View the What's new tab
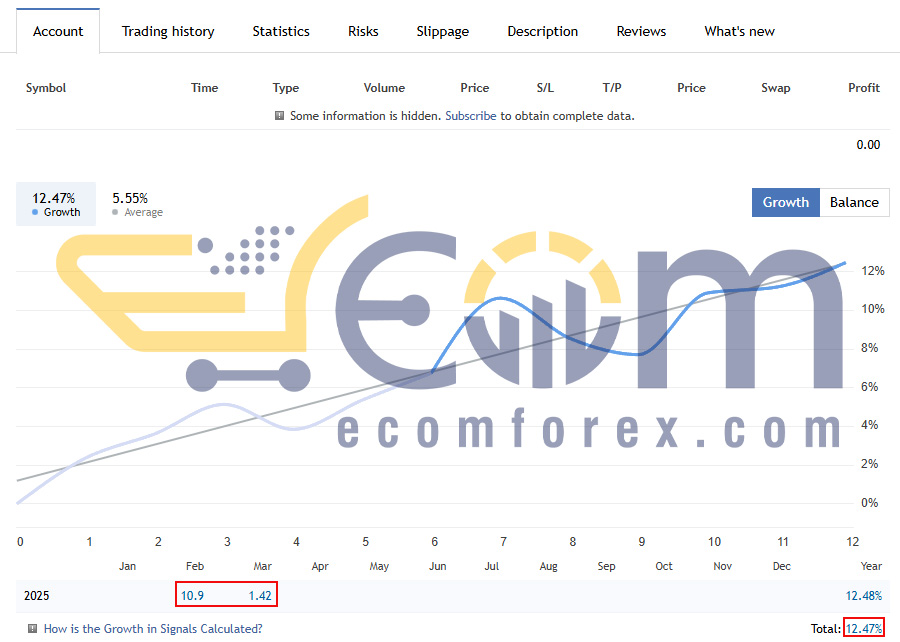 [739, 32]
